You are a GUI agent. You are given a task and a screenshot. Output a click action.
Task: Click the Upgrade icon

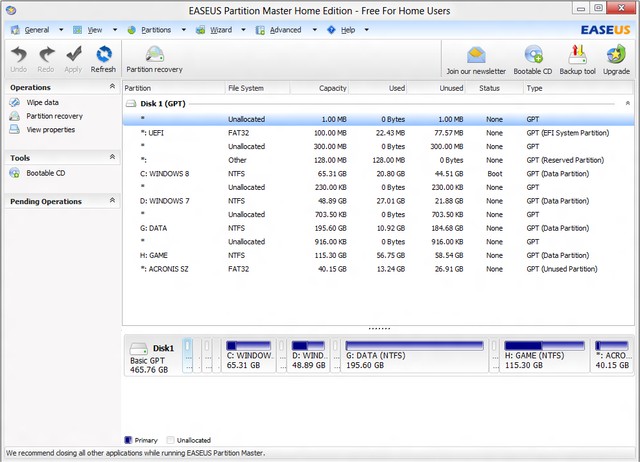(x=616, y=55)
